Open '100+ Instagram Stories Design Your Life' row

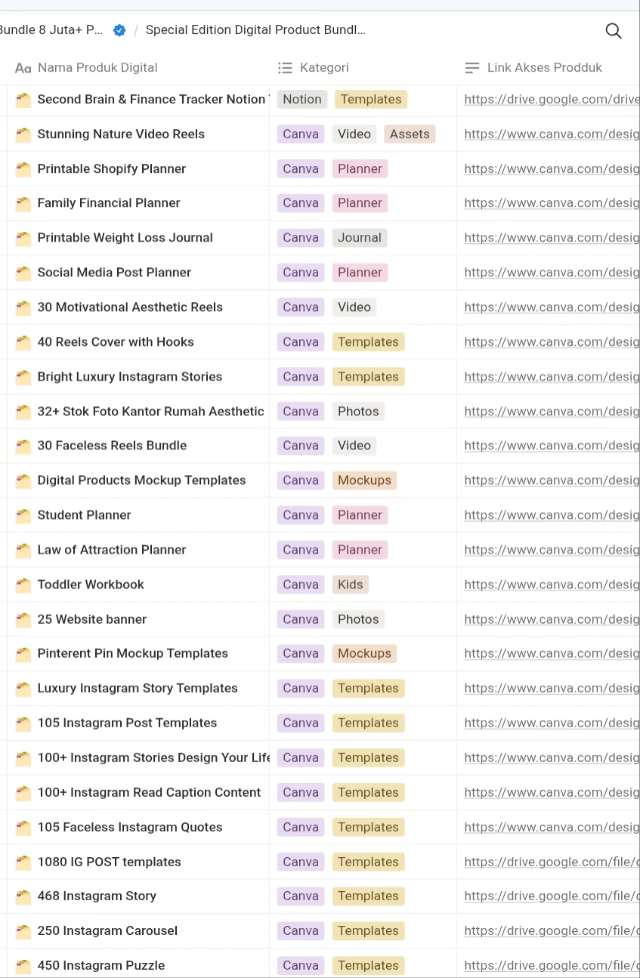point(153,758)
